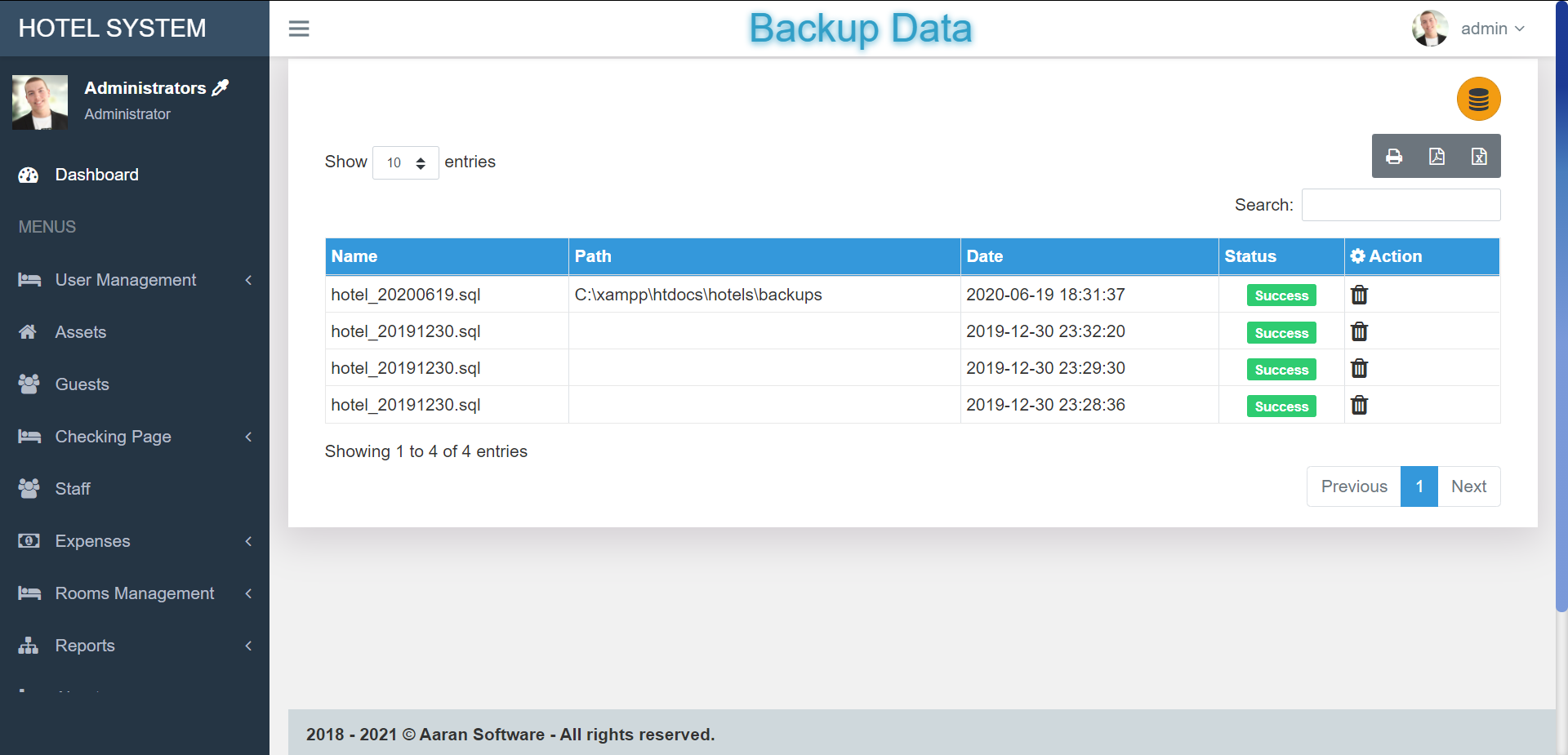Viewport: 1568px width, 755px height.
Task: Click the print icon button
Action: (1394, 157)
